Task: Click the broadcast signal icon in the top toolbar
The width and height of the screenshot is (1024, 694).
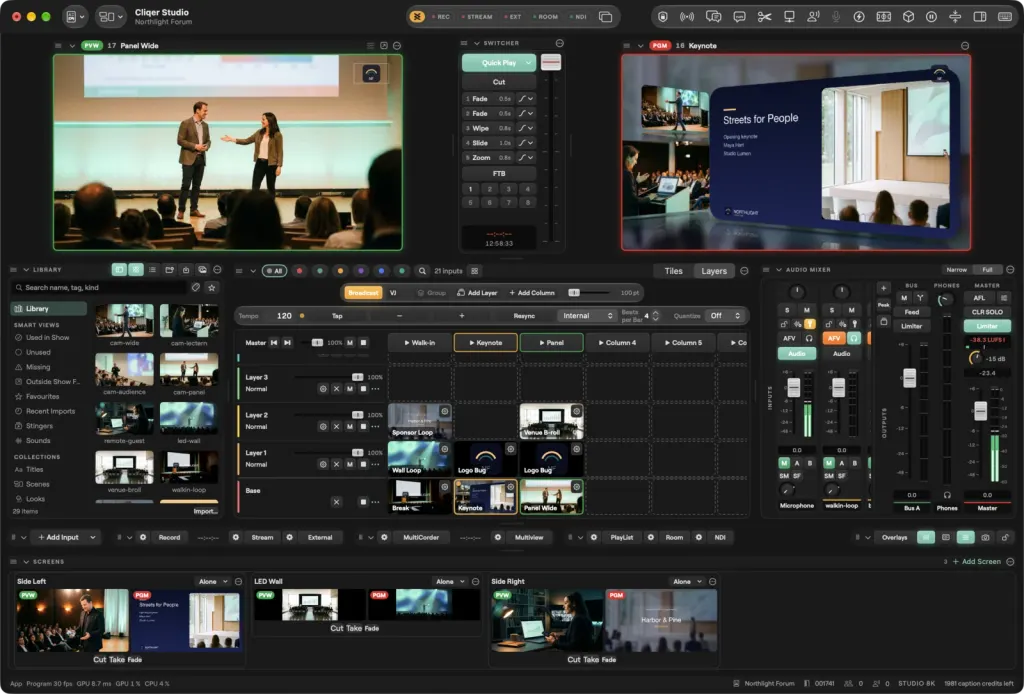Action: (687, 17)
